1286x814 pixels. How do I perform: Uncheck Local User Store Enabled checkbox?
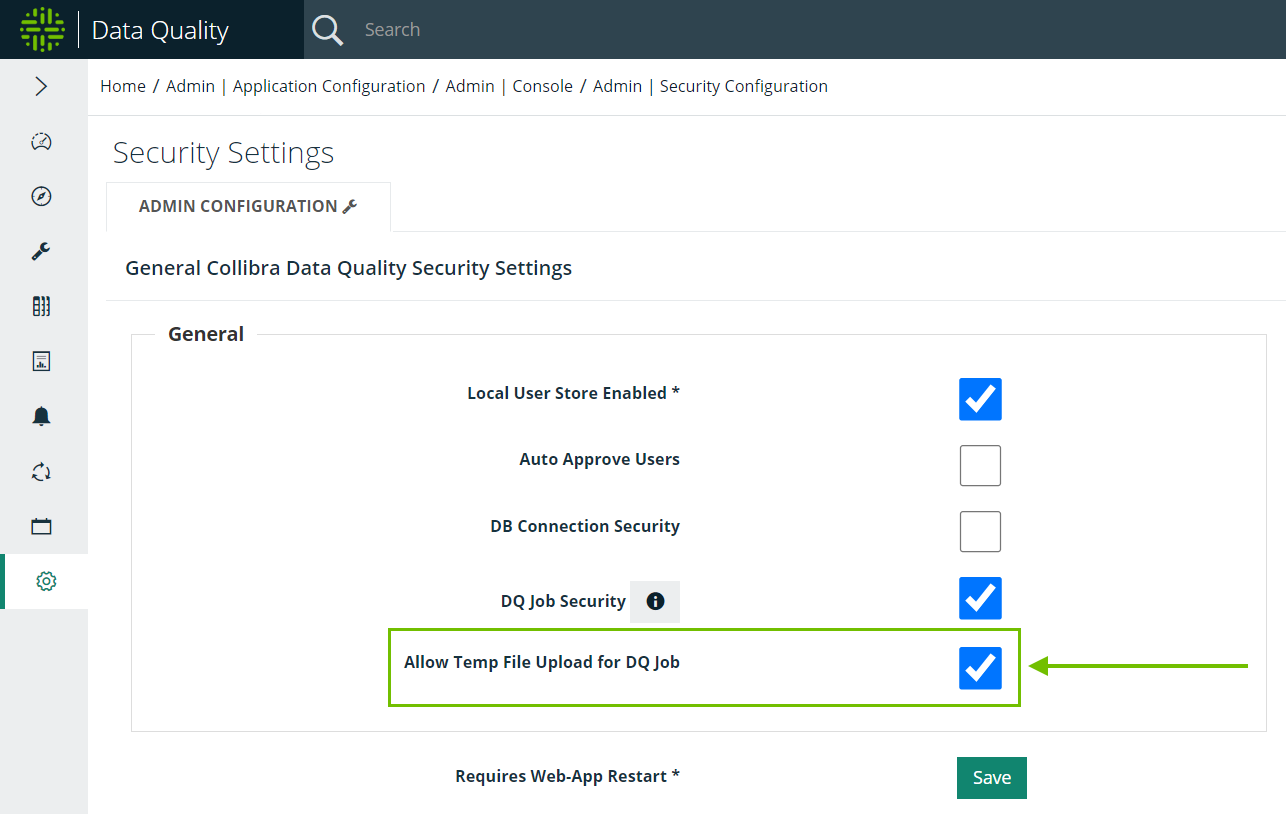coord(980,399)
